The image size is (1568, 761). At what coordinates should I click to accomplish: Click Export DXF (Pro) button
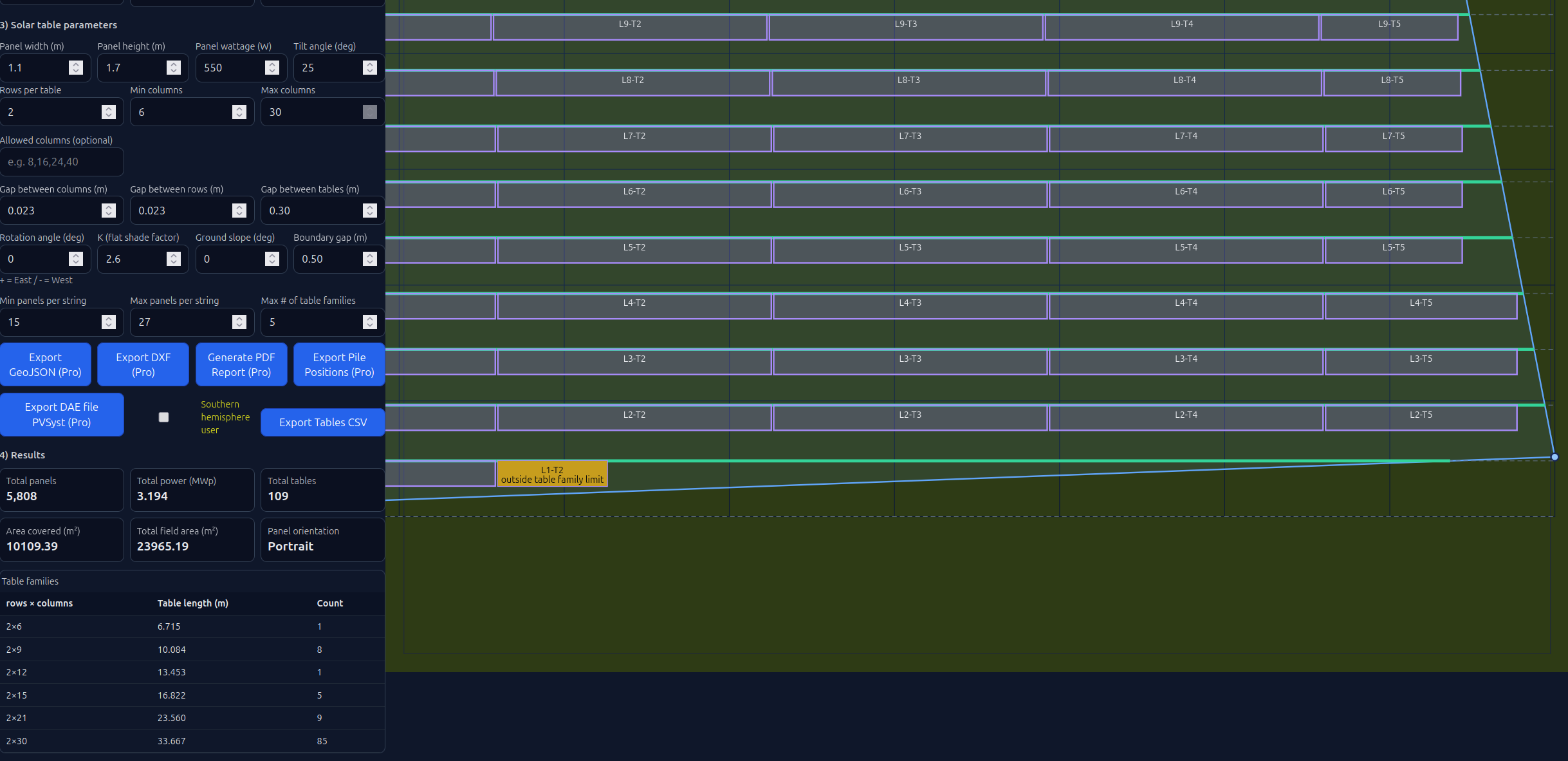tap(143, 364)
